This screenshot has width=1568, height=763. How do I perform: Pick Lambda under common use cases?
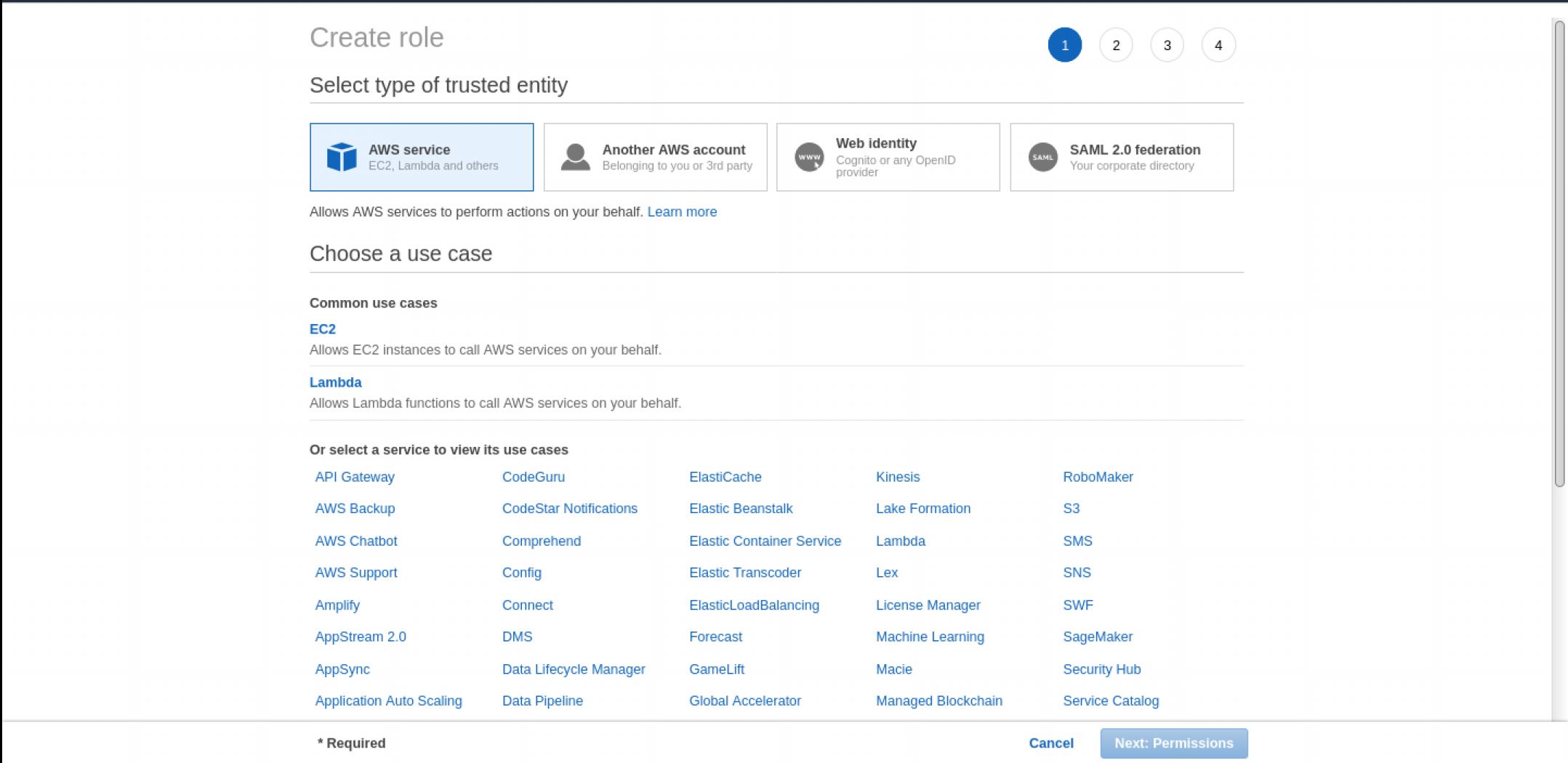335,382
